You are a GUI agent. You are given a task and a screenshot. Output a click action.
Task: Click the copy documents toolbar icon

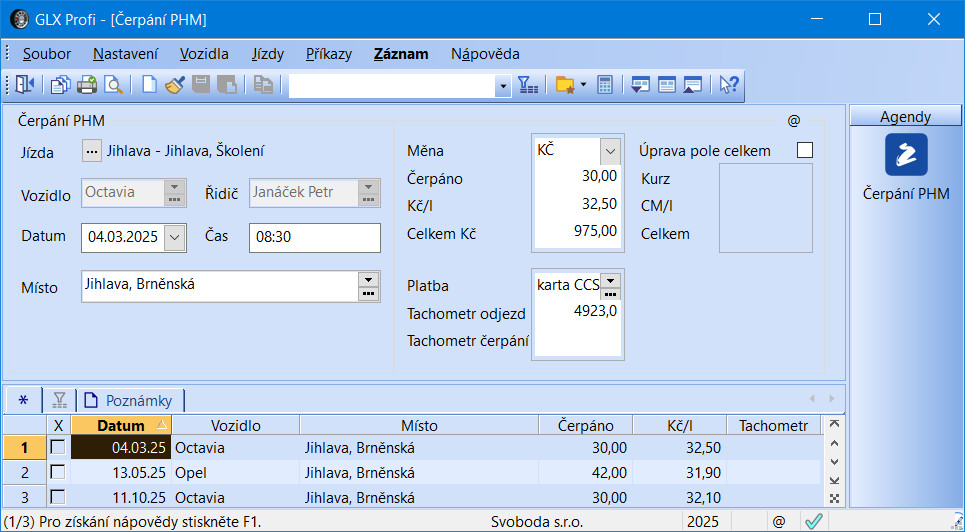[x=60, y=85]
